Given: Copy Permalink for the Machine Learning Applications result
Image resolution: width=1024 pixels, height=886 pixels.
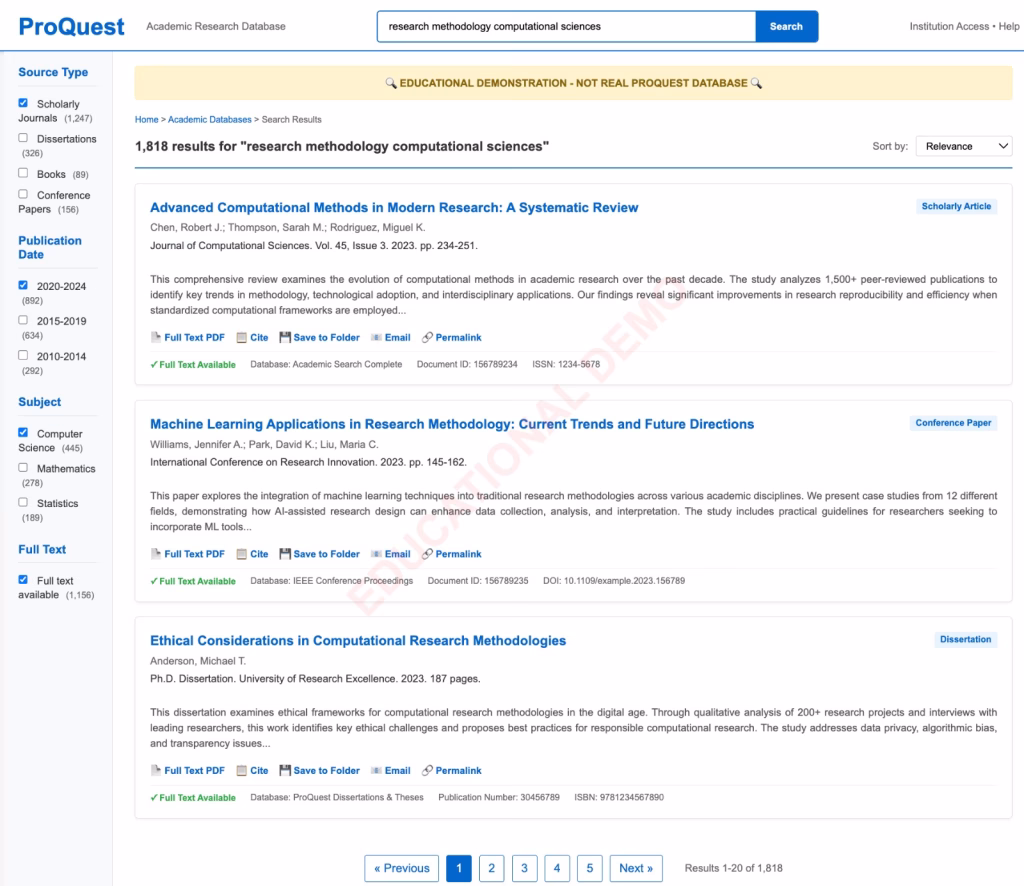Looking at the screenshot, I should [451, 554].
